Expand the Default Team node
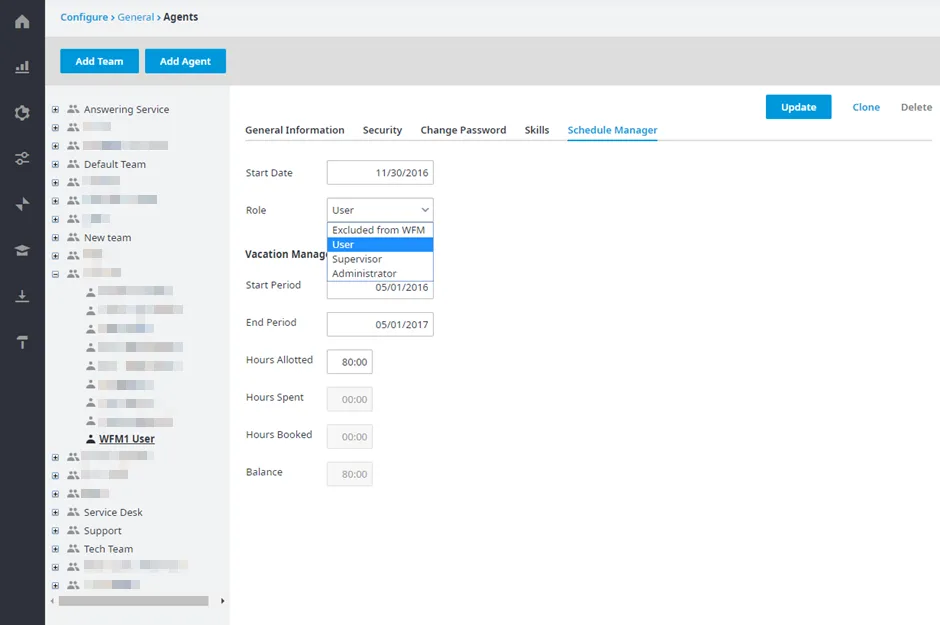Viewport: 940px width, 625px height. click(55, 164)
